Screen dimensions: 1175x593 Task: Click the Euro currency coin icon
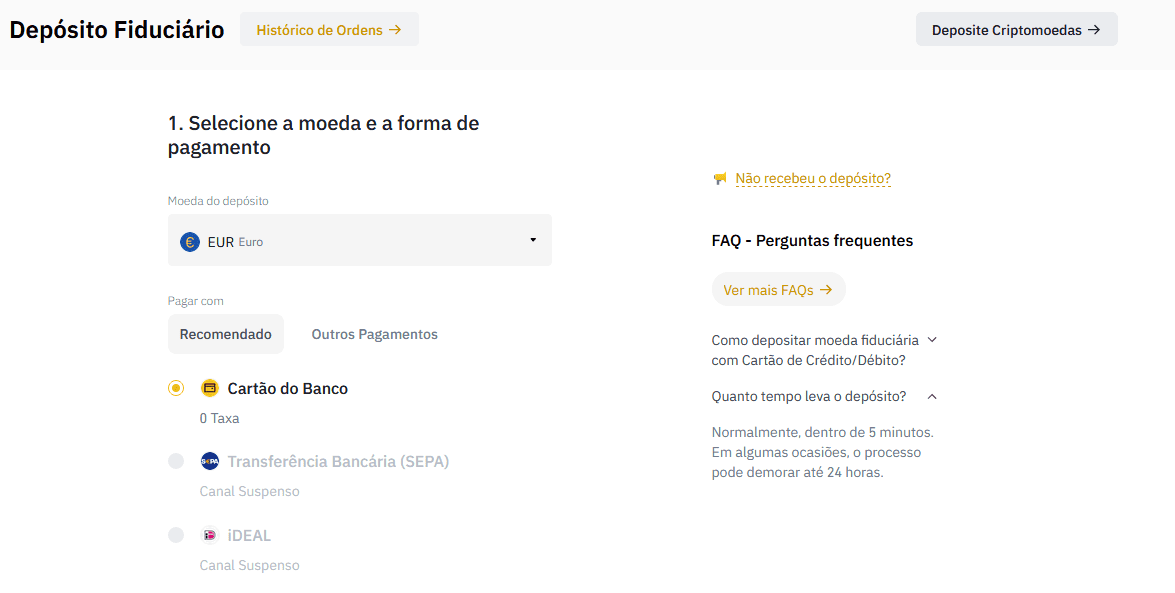coord(190,241)
